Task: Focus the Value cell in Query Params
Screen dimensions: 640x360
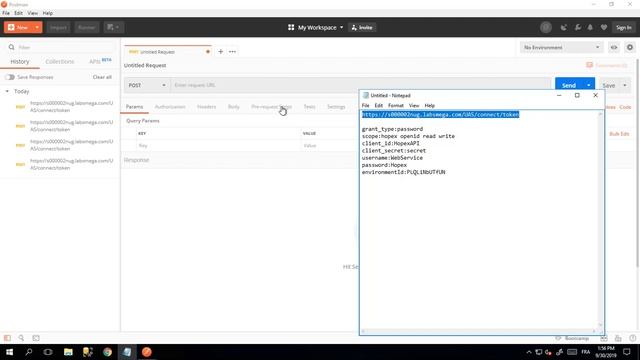Action: pos(330,145)
